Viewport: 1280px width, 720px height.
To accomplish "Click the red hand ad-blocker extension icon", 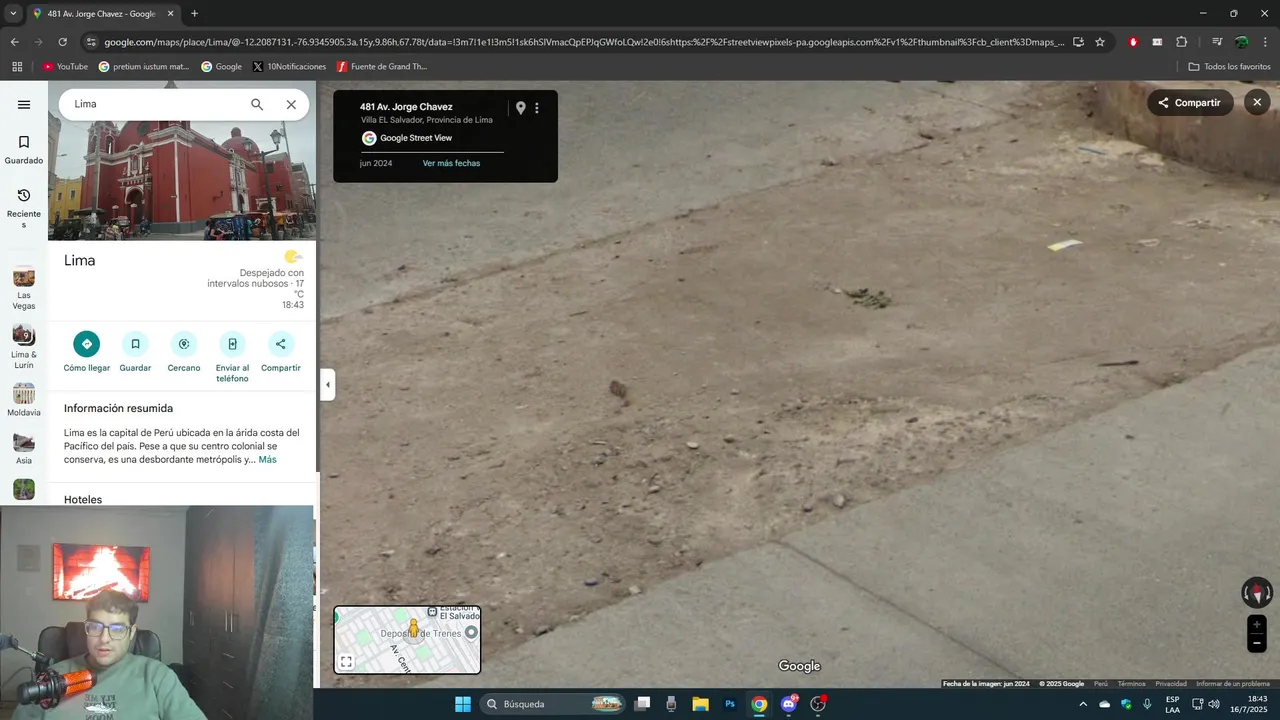I will (x=1133, y=42).
